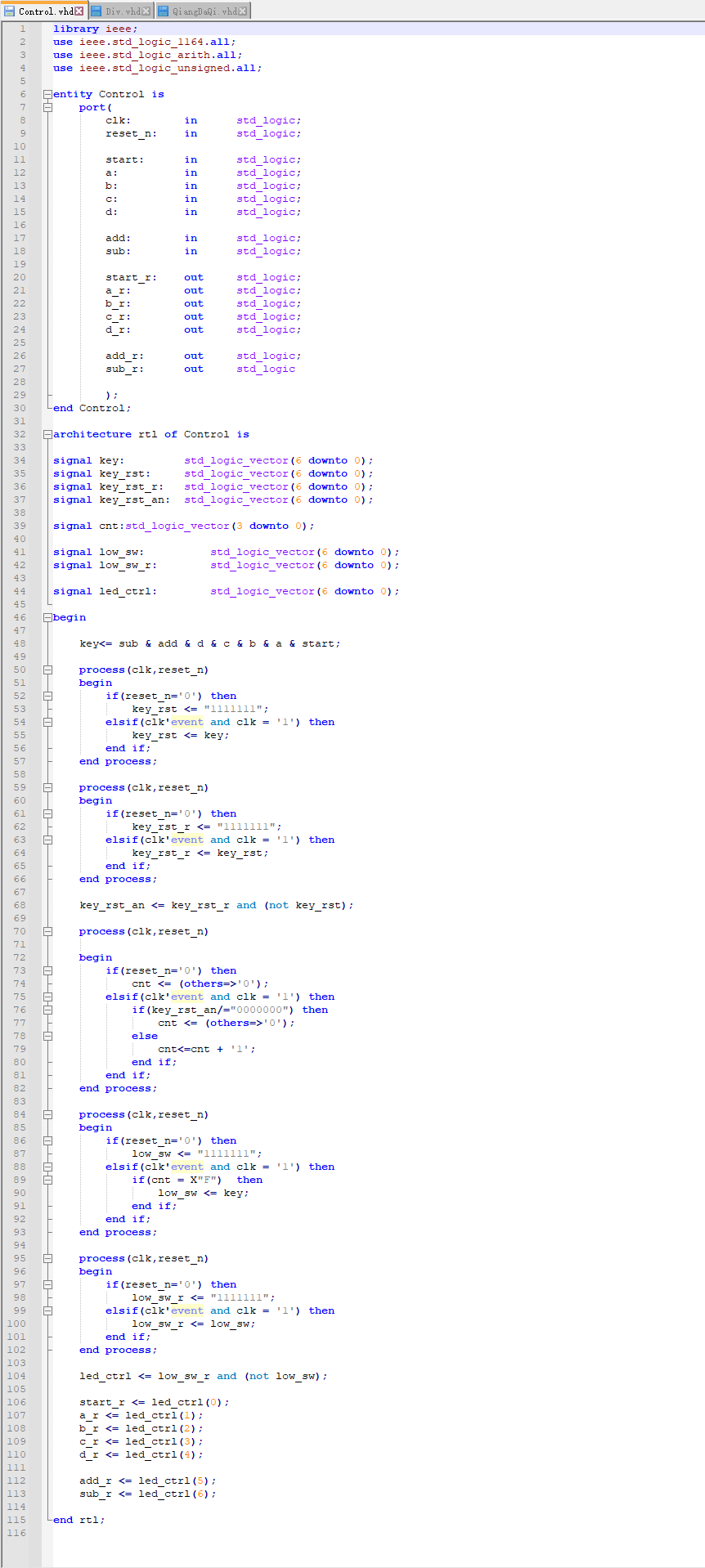Fold the elsif clause at line 63
Viewport: 705px width, 1568px height.
tap(47, 840)
